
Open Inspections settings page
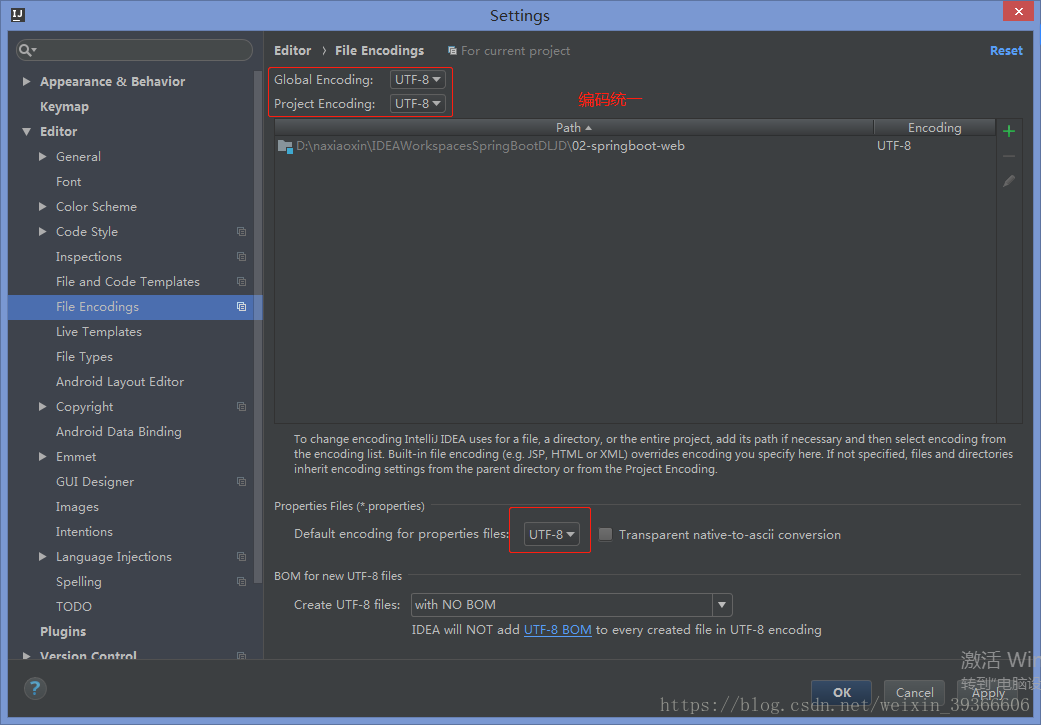point(89,257)
